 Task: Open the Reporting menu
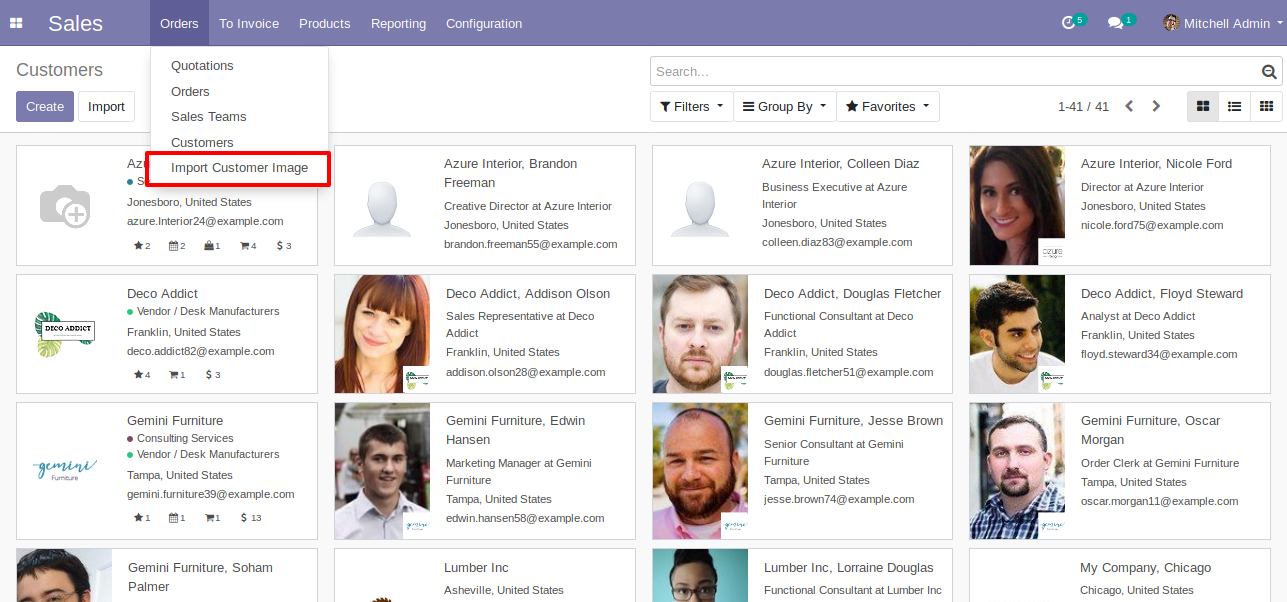tap(398, 23)
